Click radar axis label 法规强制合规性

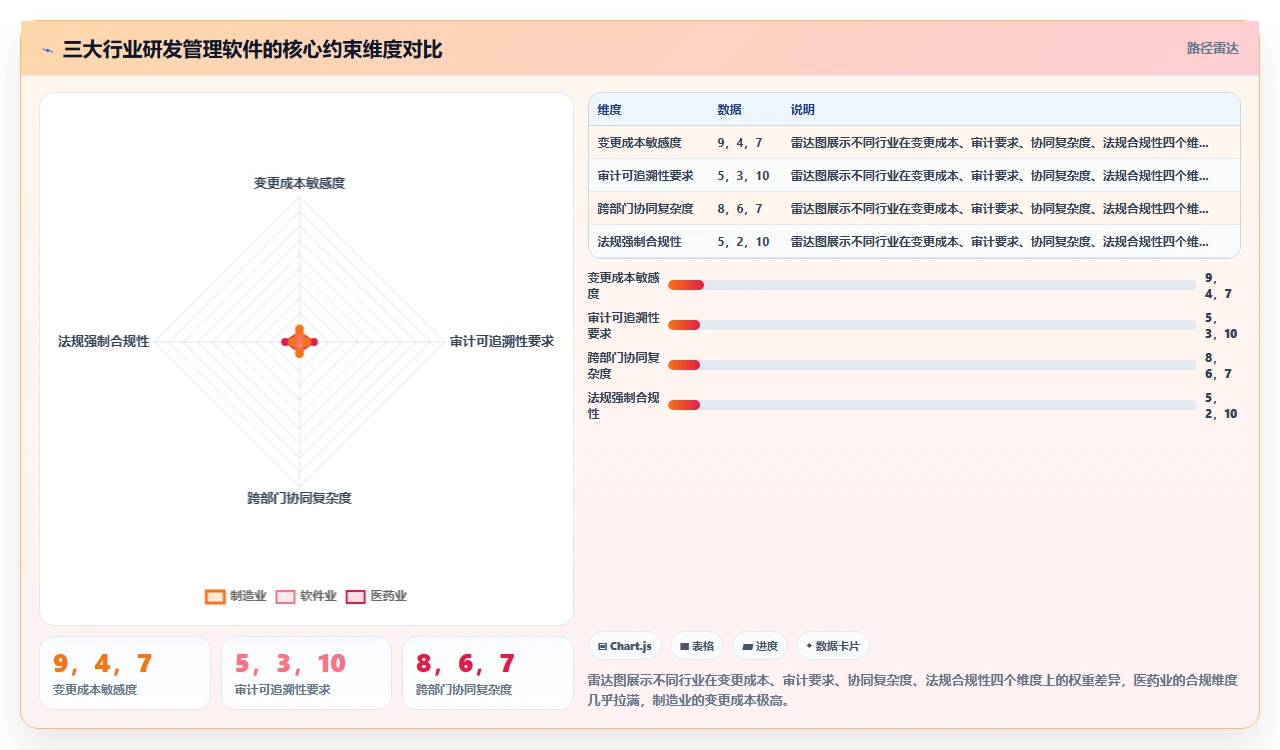pyautogui.click(x=104, y=342)
